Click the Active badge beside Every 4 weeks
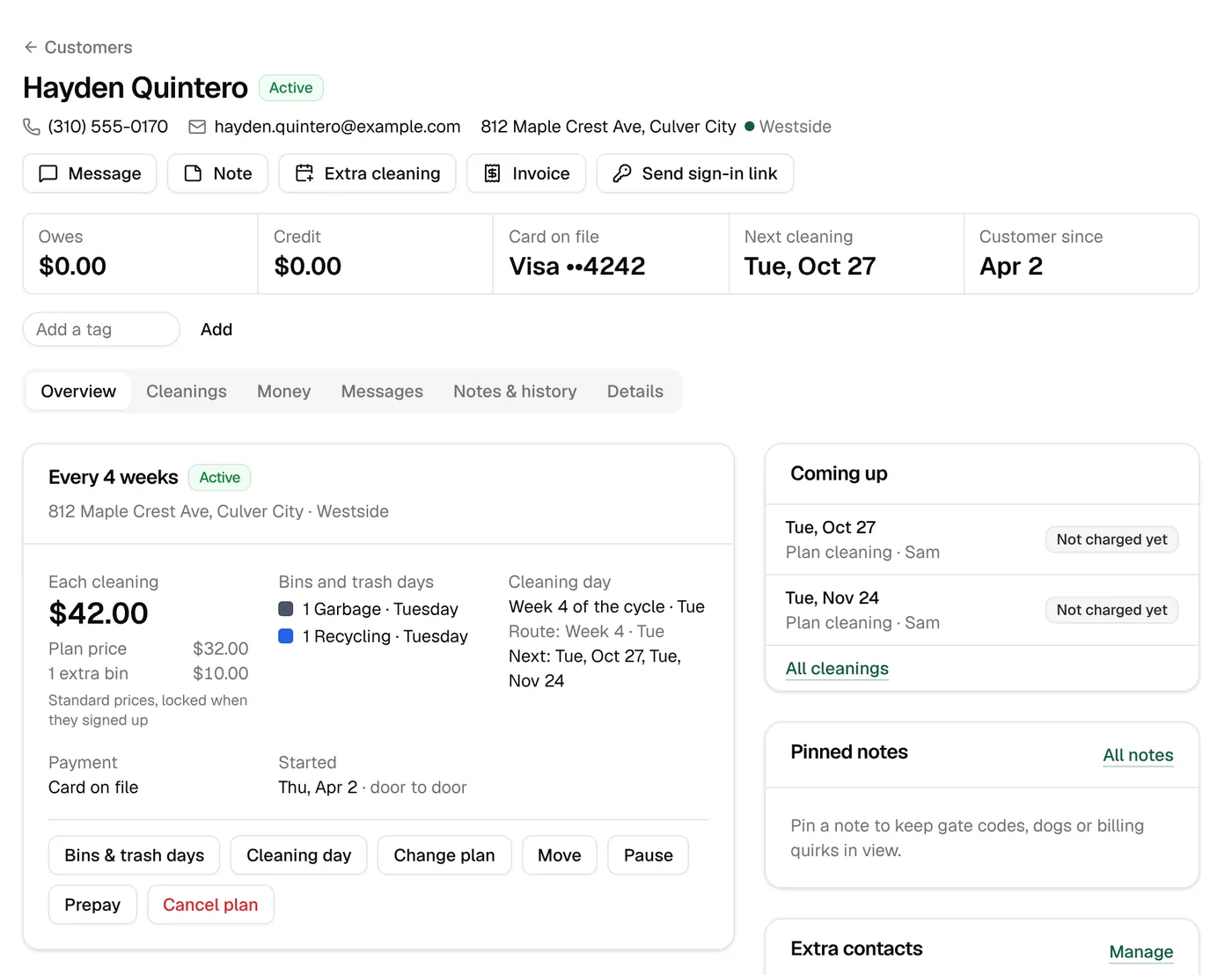This screenshot has width=1232, height=975. [x=220, y=478]
